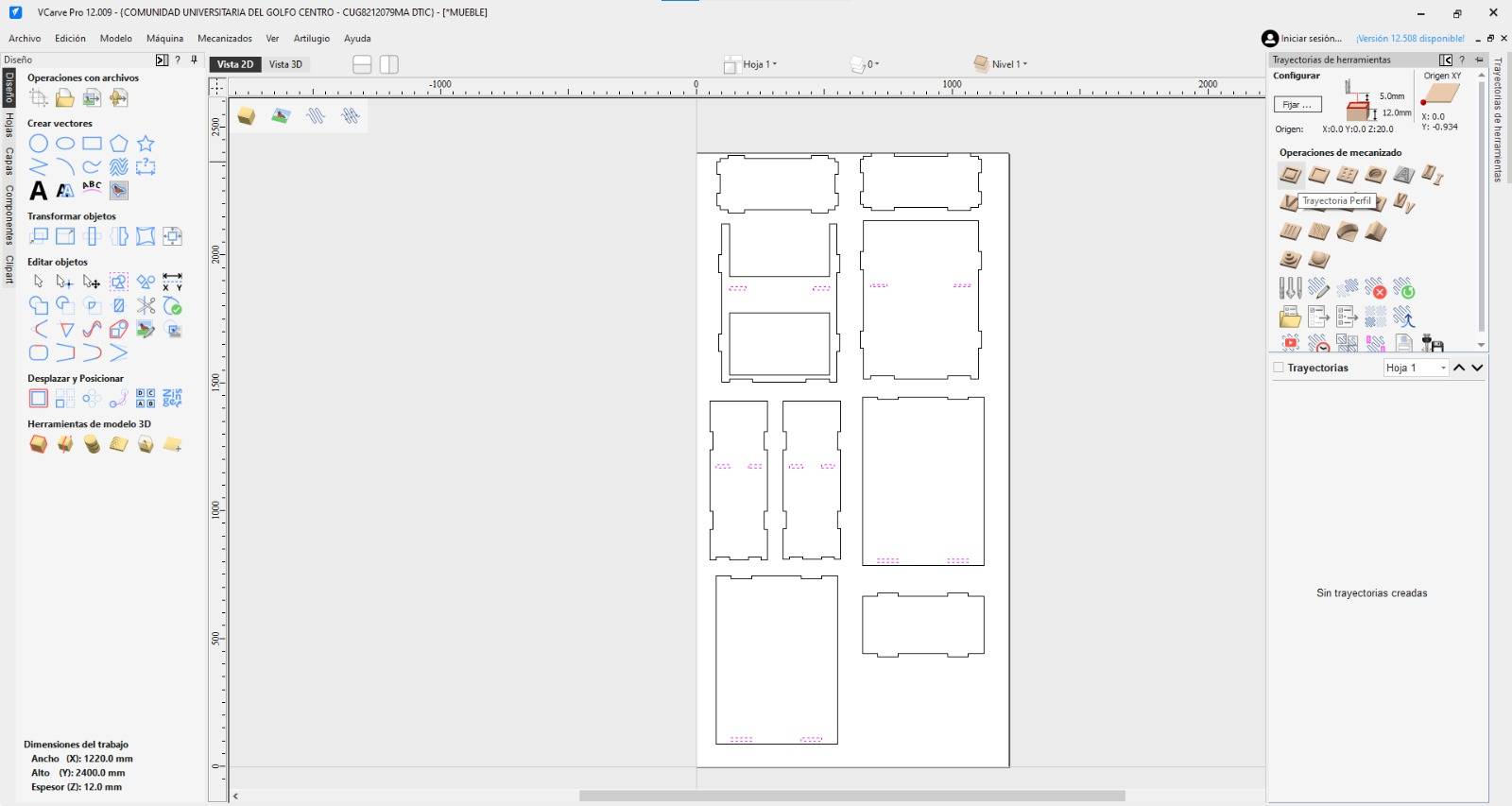Click the open file folder icon
The height and width of the screenshot is (806, 1512).
pos(64,97)
